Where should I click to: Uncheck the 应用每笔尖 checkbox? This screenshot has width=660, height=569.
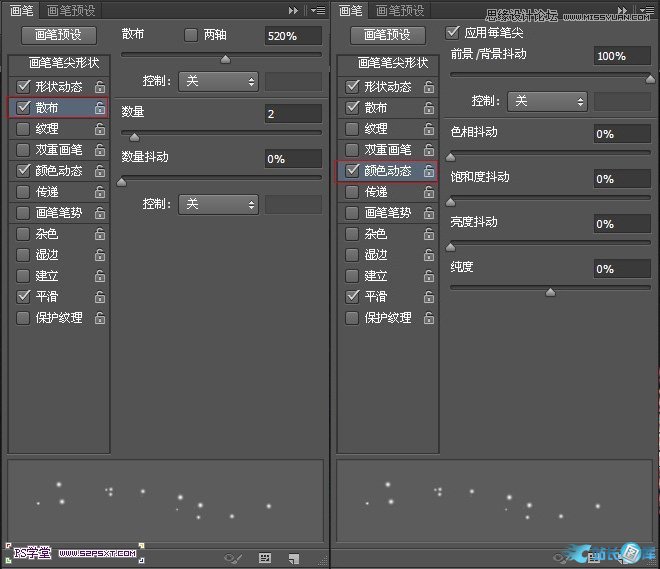point(454,33)
